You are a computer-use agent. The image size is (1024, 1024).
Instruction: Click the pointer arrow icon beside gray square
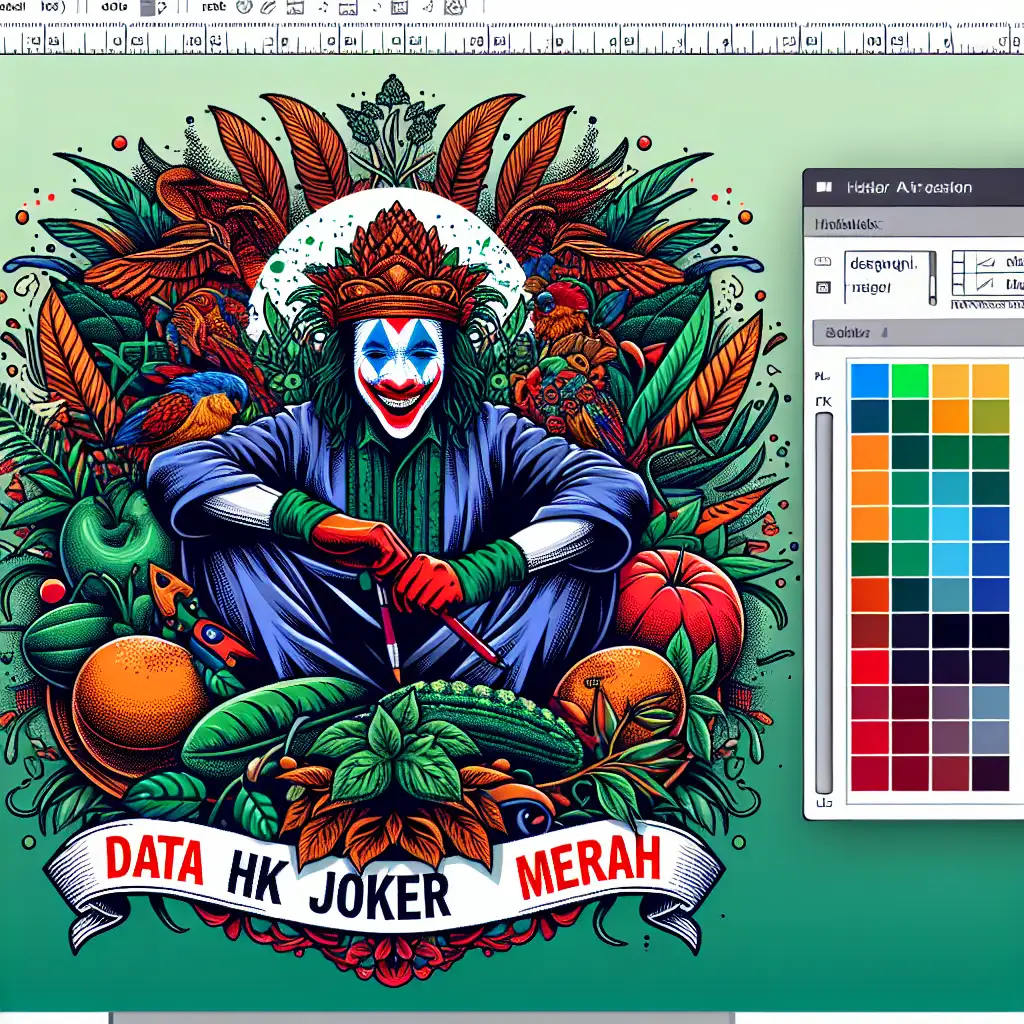161,8
